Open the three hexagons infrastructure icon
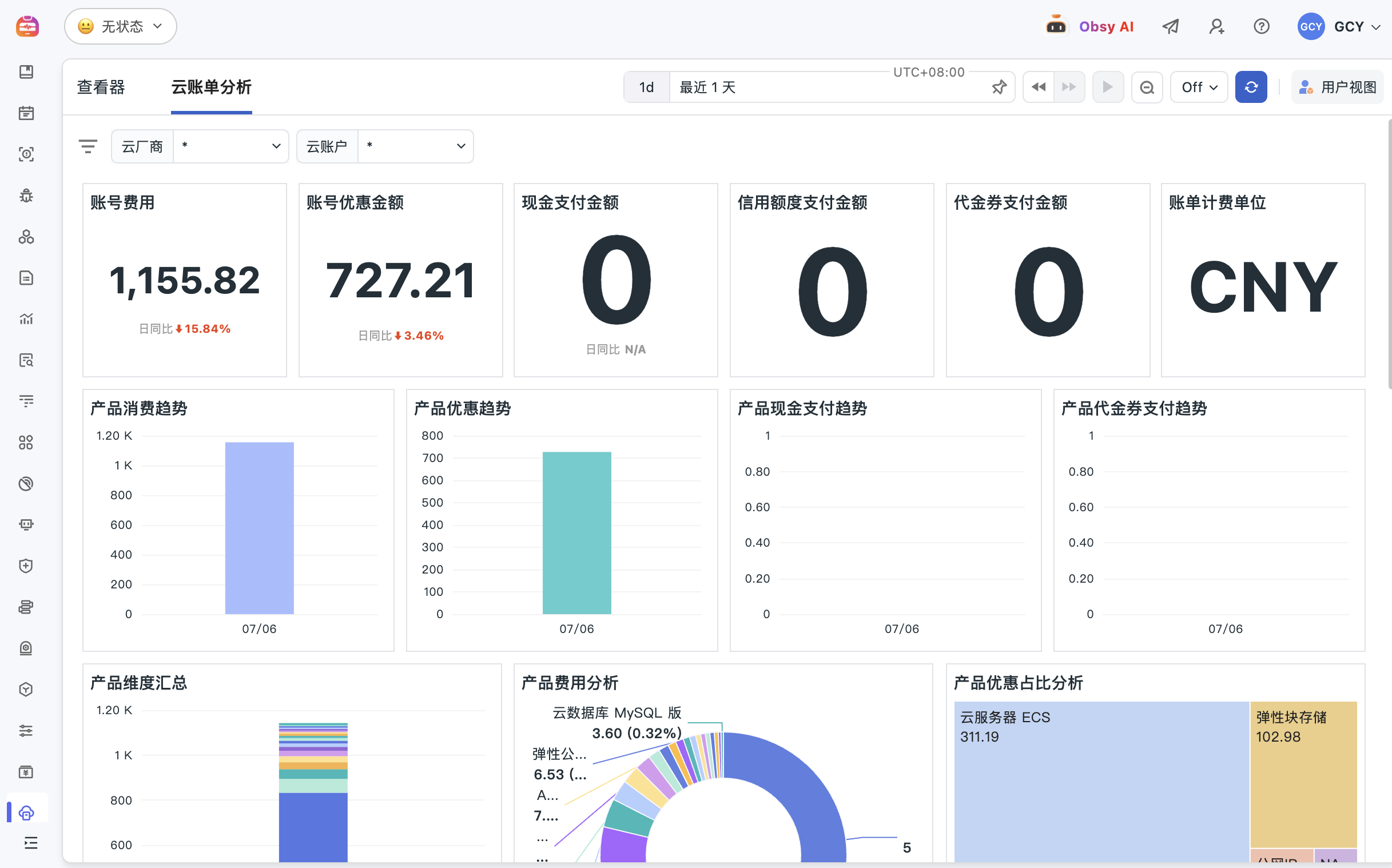Screen dimensions: 1392x868 (x=26, y=237)
